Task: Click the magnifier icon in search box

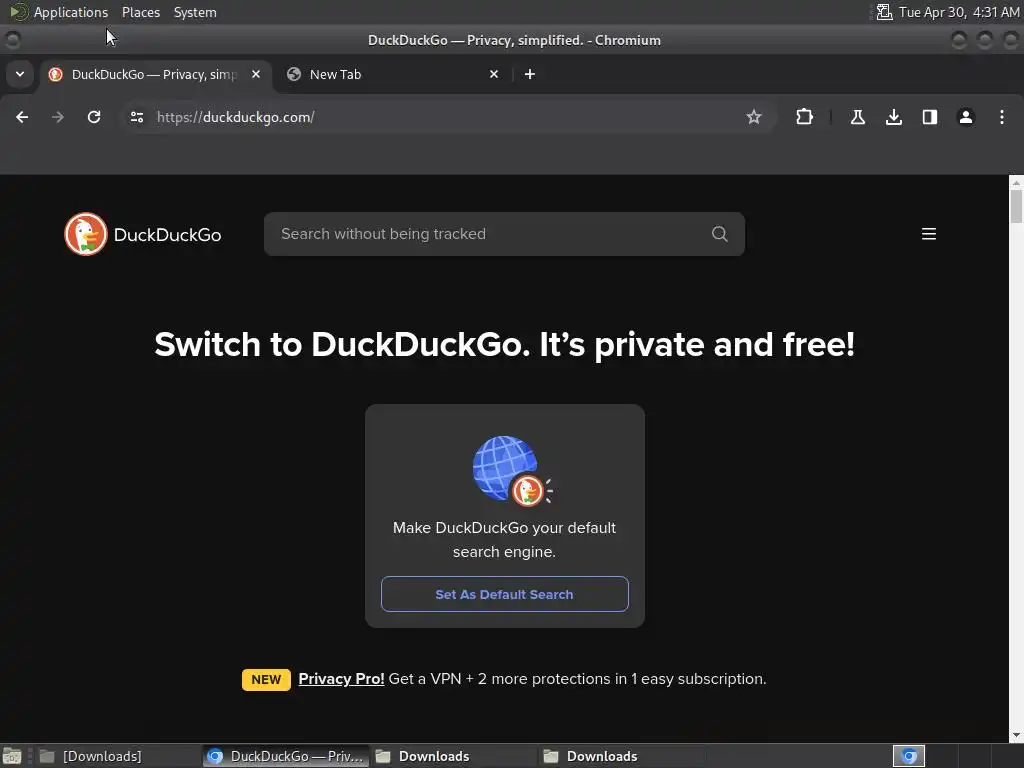Action: (x=719, y=234)
